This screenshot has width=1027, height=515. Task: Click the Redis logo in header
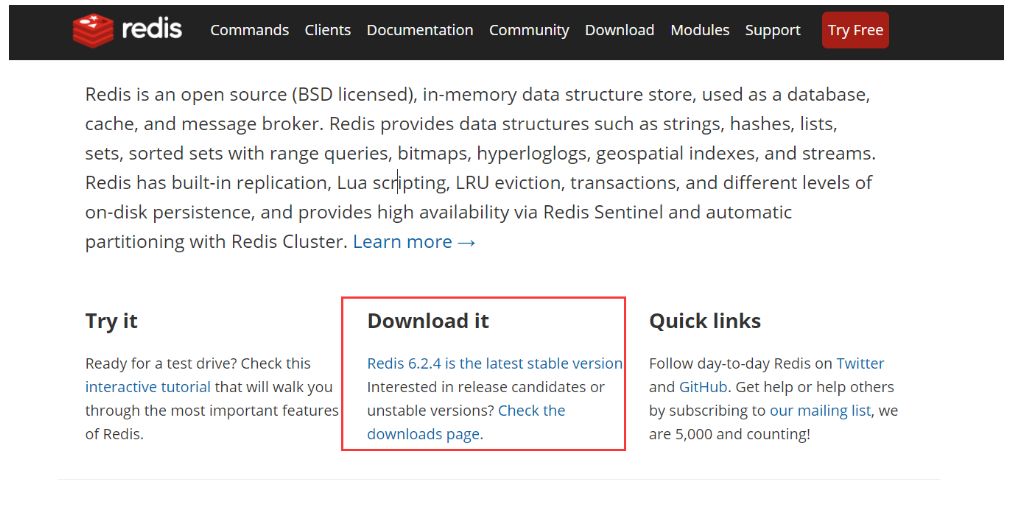coord(127,30)
